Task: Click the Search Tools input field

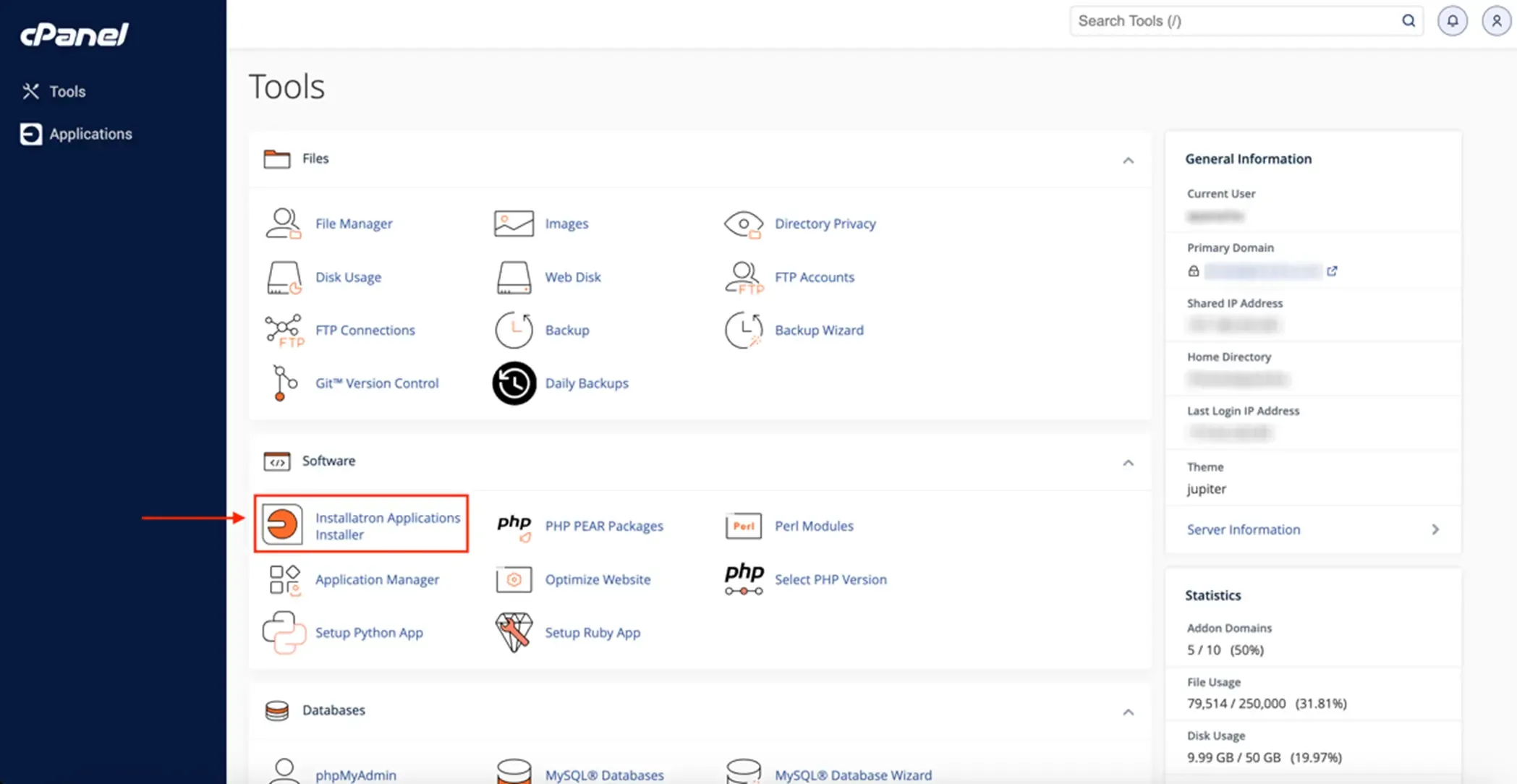Action: coord(1230,20)
